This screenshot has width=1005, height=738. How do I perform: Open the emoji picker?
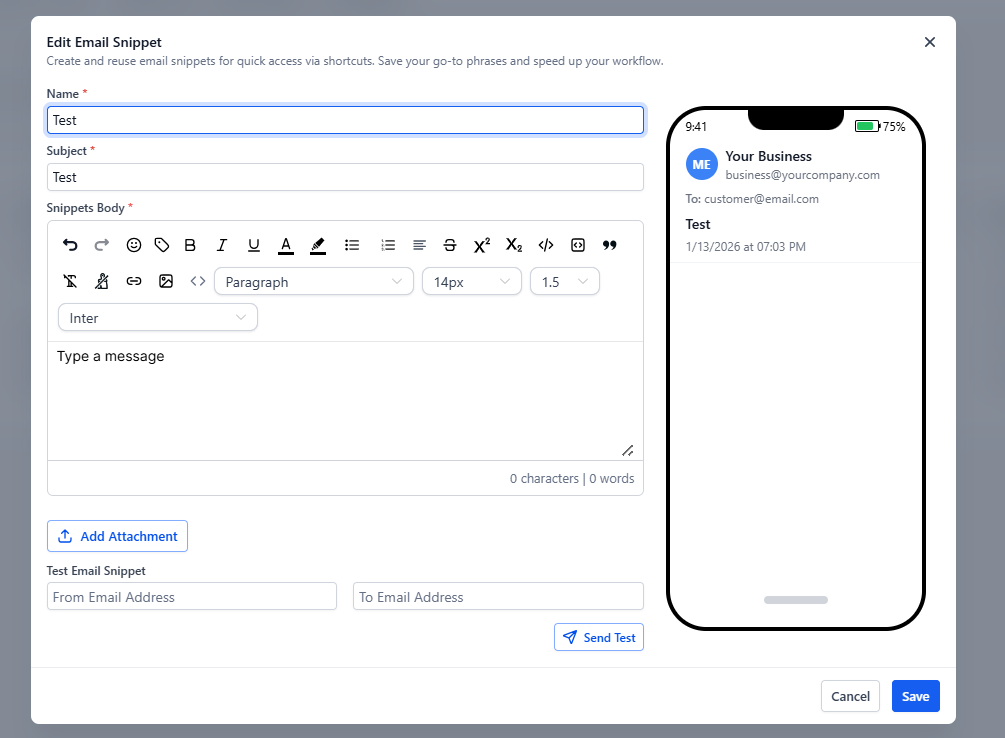tap(134, 245)
